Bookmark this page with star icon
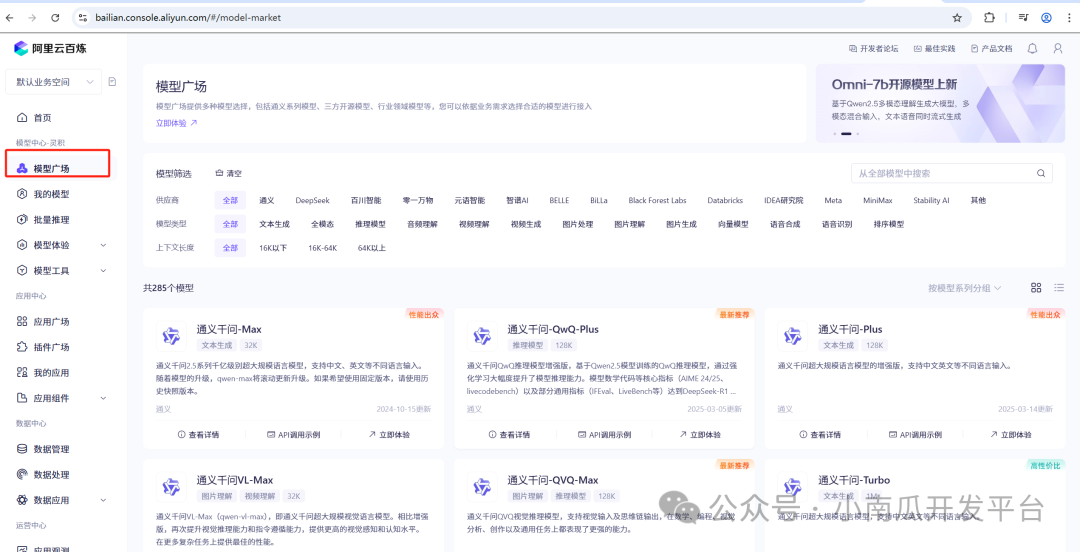 tap(957, 17)
